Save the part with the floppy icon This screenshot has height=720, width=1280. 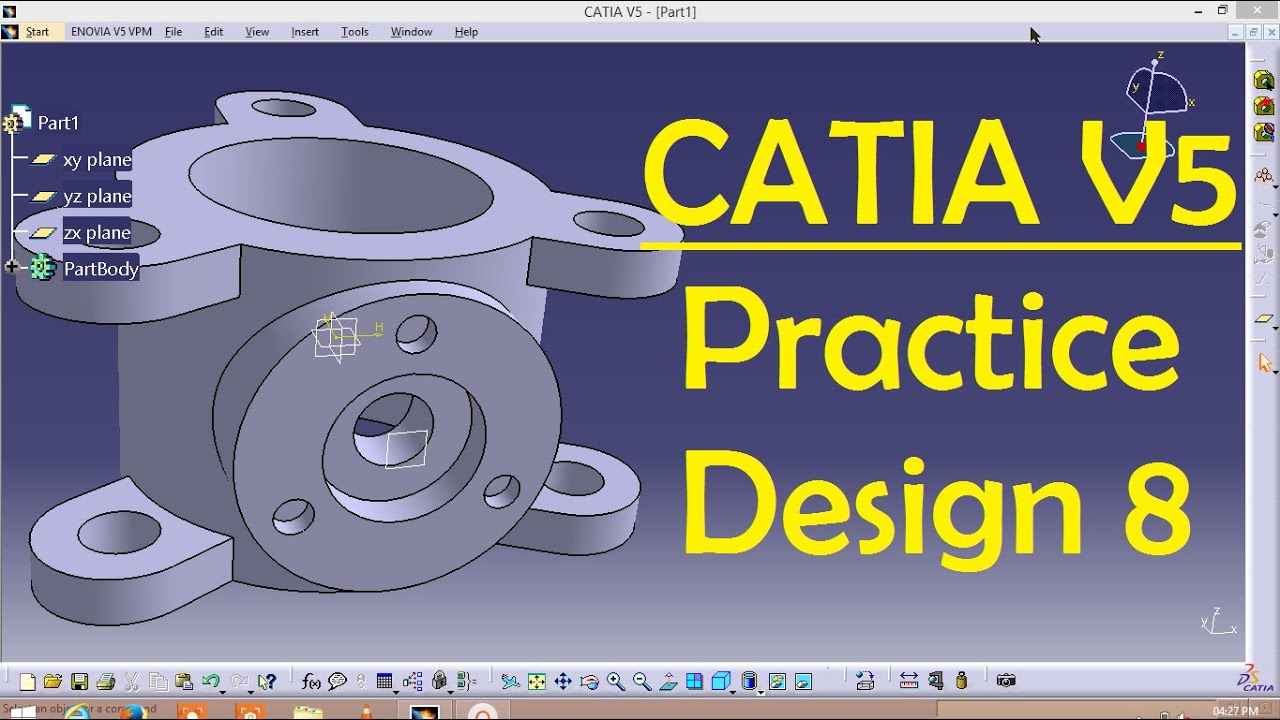[x=79, y=682]
